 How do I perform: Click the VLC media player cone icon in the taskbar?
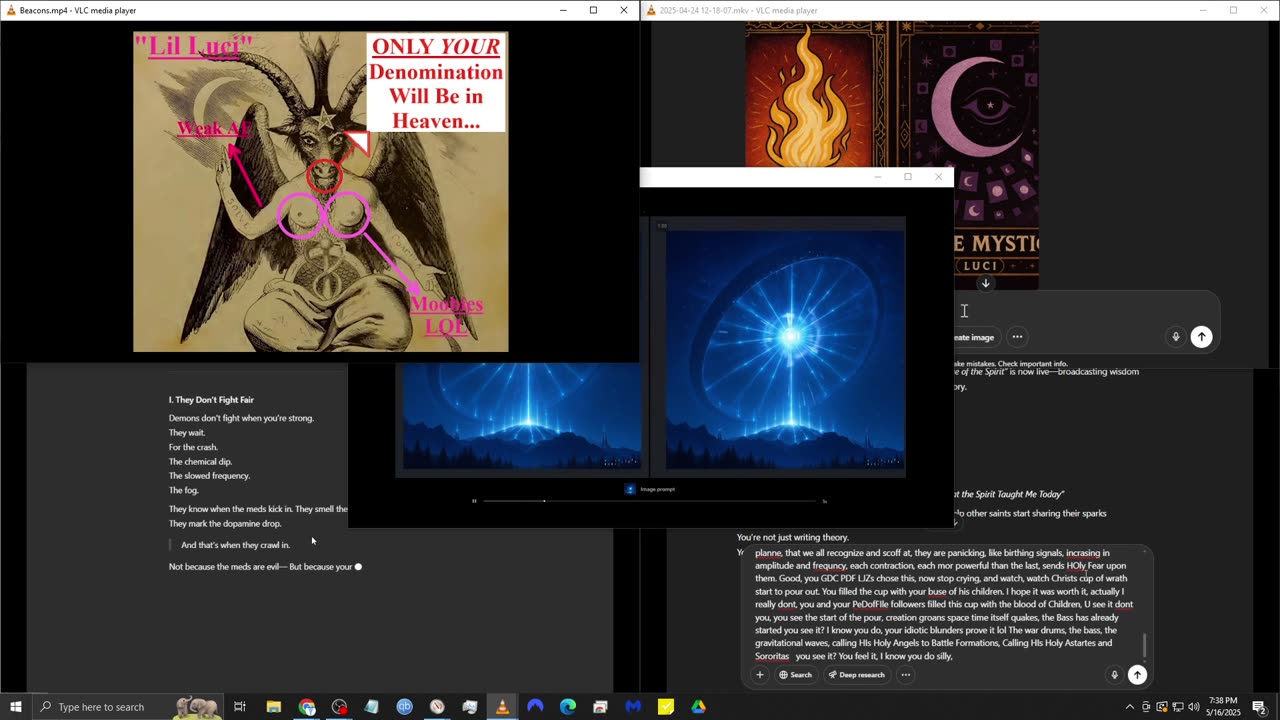[x=502, y=707]
